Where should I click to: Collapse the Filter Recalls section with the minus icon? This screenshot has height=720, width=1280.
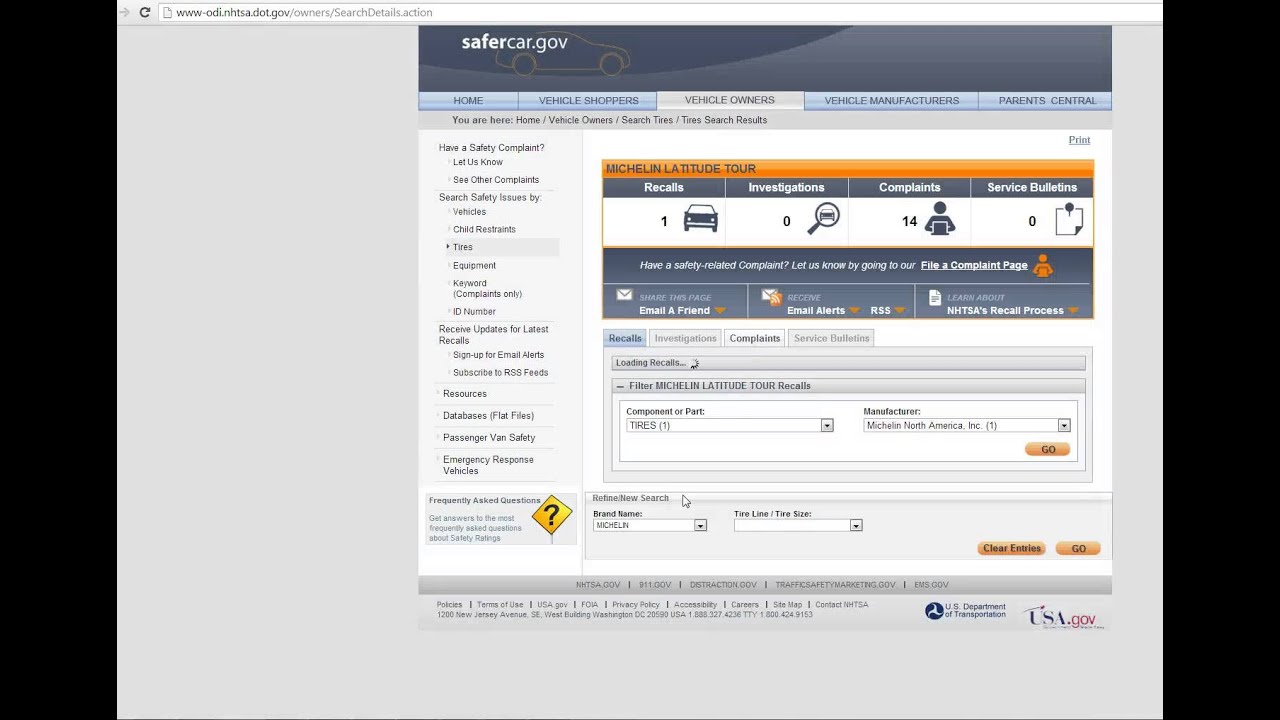[x=620, y=386]
